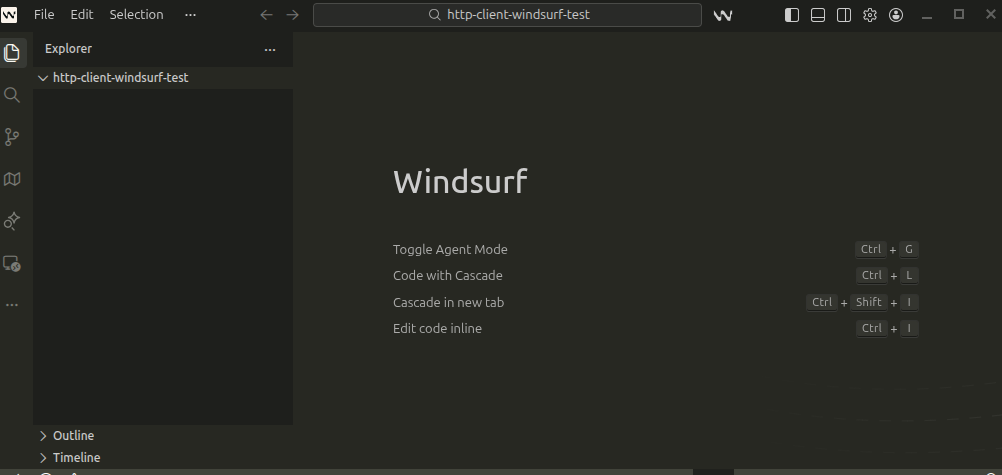Click the Explorer panel title

coord(68,49)
